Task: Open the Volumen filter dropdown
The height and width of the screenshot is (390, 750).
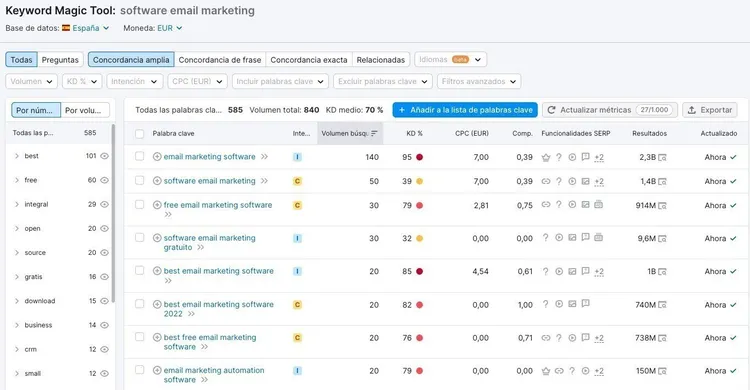Action: [32, 81]
